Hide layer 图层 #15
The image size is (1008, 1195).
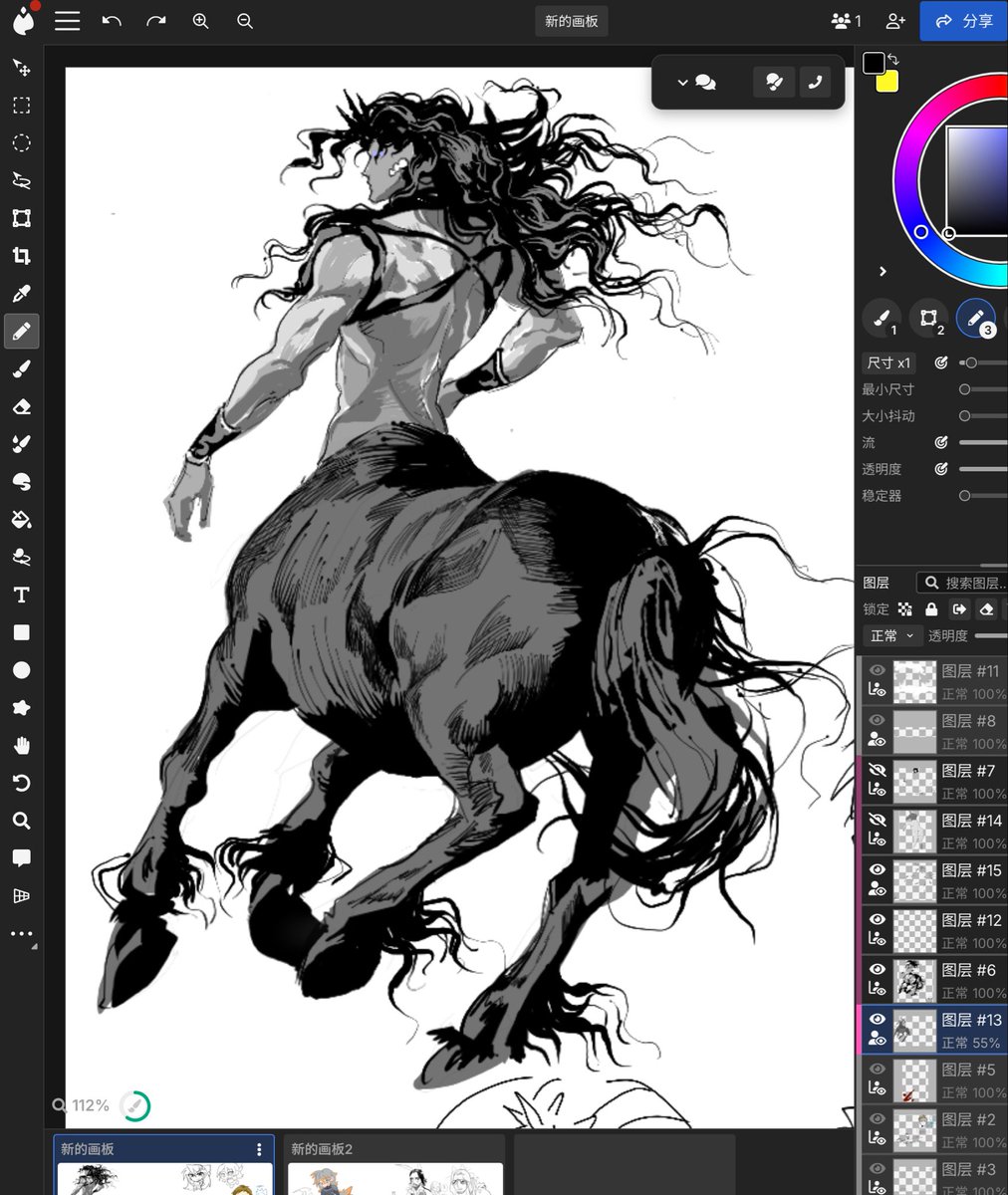[877, 869]
